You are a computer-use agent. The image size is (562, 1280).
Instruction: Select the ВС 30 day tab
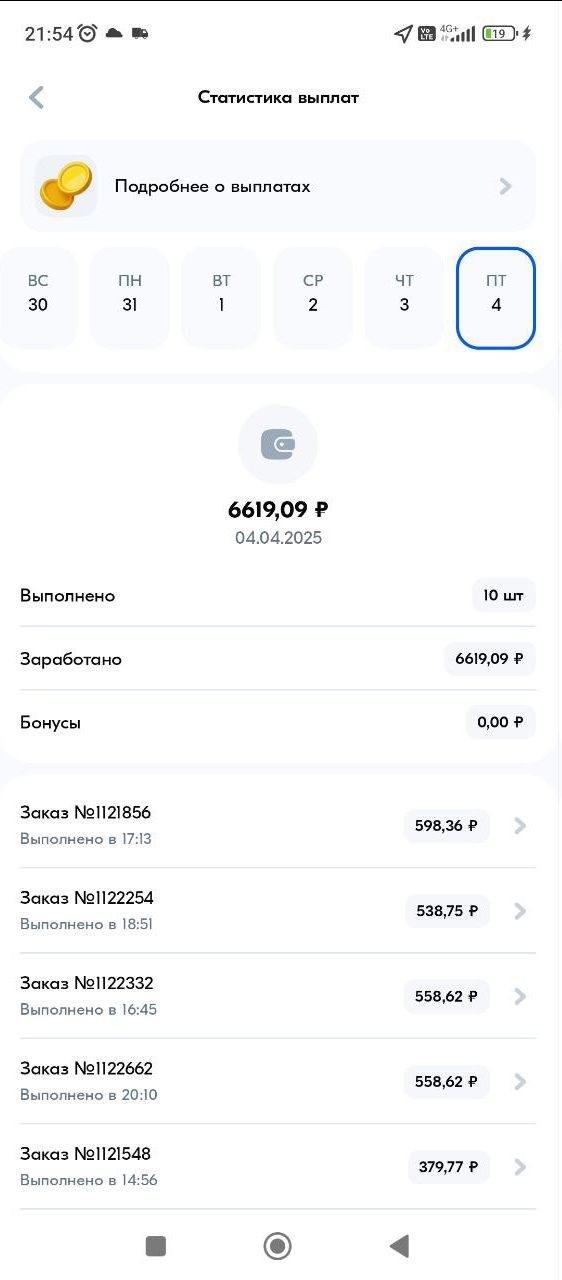coord(38,297)
